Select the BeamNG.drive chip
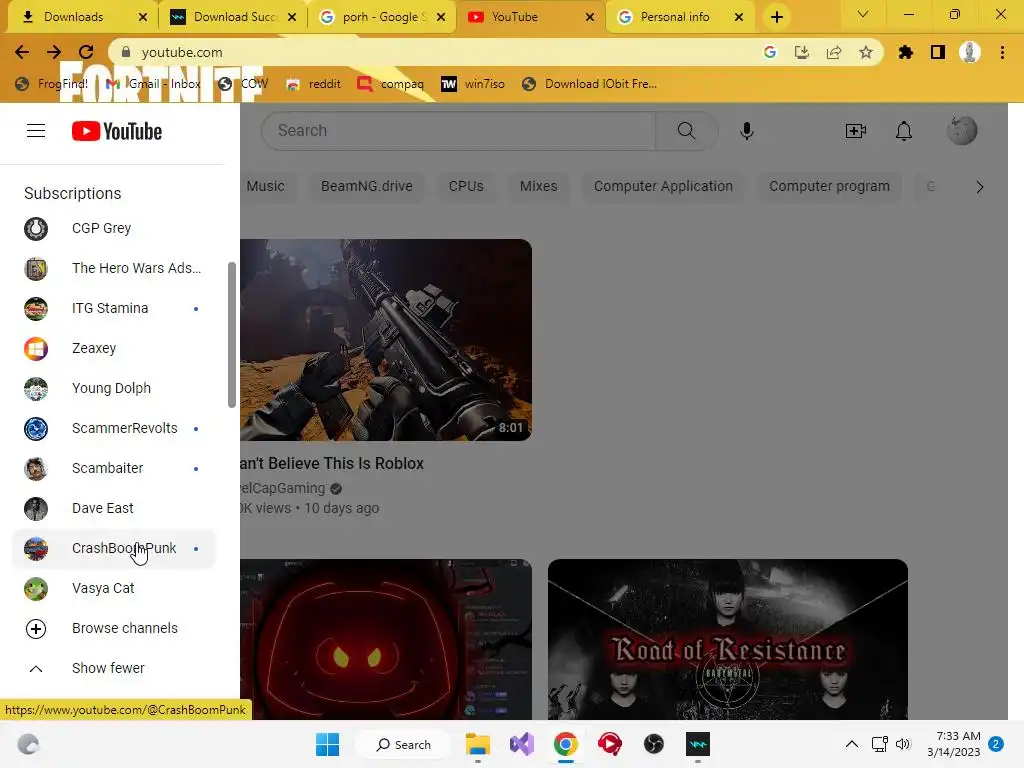 pos(366,186)
